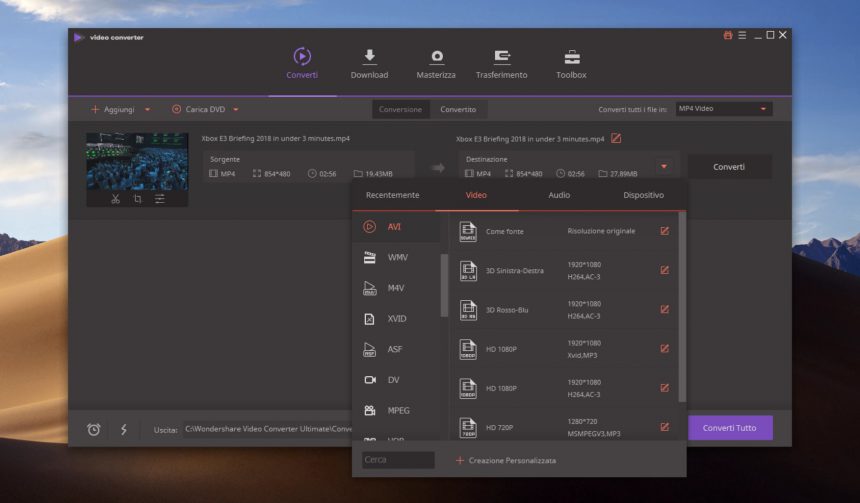Viewport: 860px width, 503px height.
Task: Choose the 3D Rosso-Blu preset row
Action: point(564,310)
